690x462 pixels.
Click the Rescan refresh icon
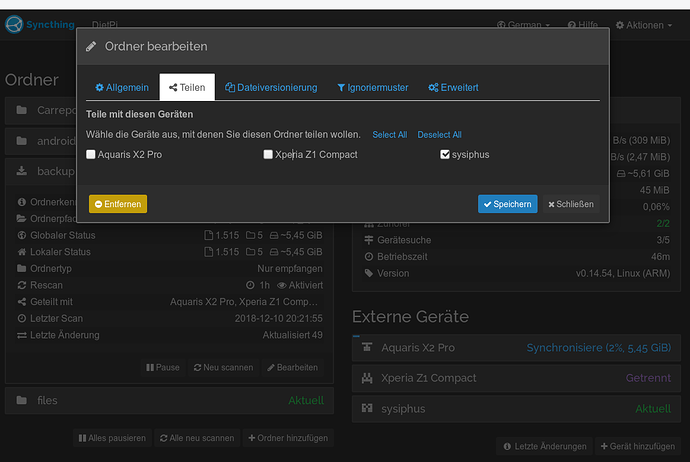(x=22, y=285)
